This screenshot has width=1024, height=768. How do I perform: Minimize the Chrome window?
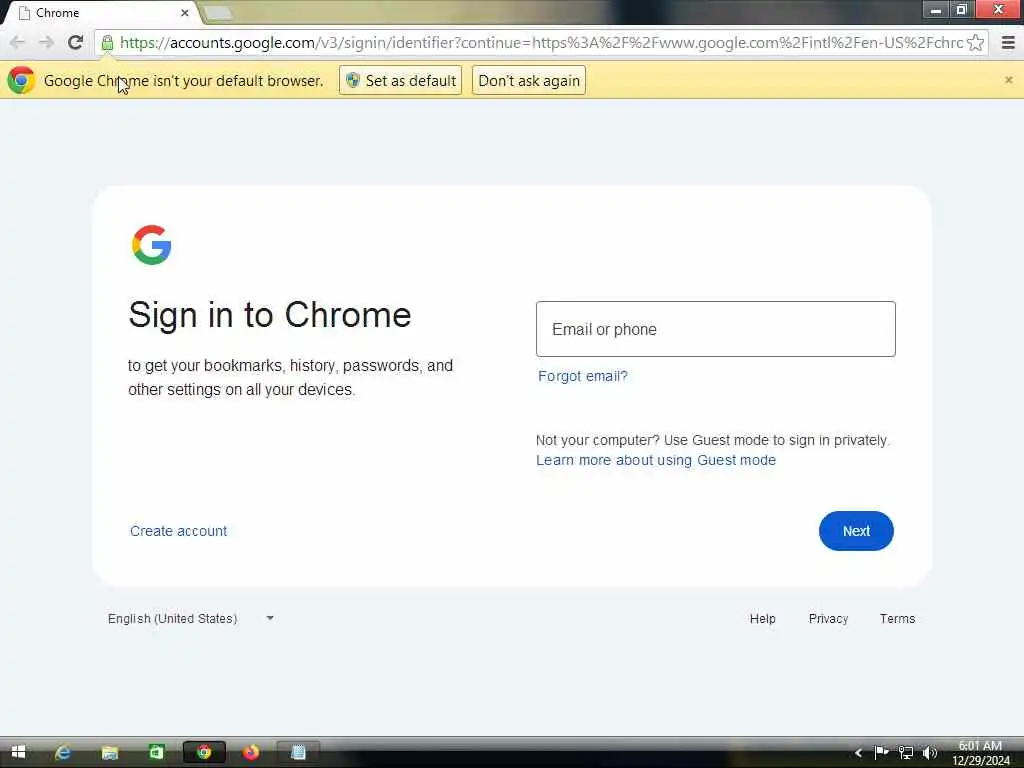point(935,10)
